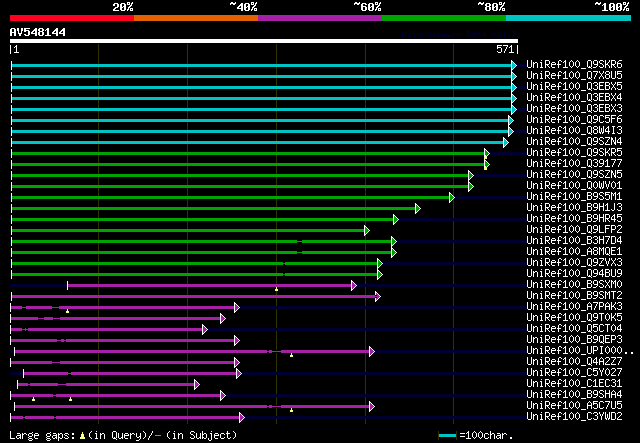
Task: Select the UniRef100_C3YWD2 label
Action: pyautogui.click(x=574, y=417)
